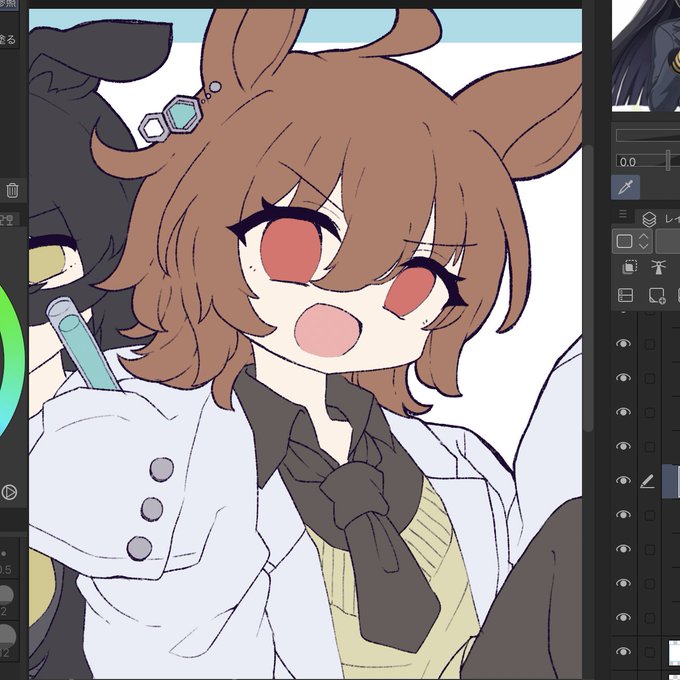
Task: Switch to the Layers panel tab
Action: point(660,219)
